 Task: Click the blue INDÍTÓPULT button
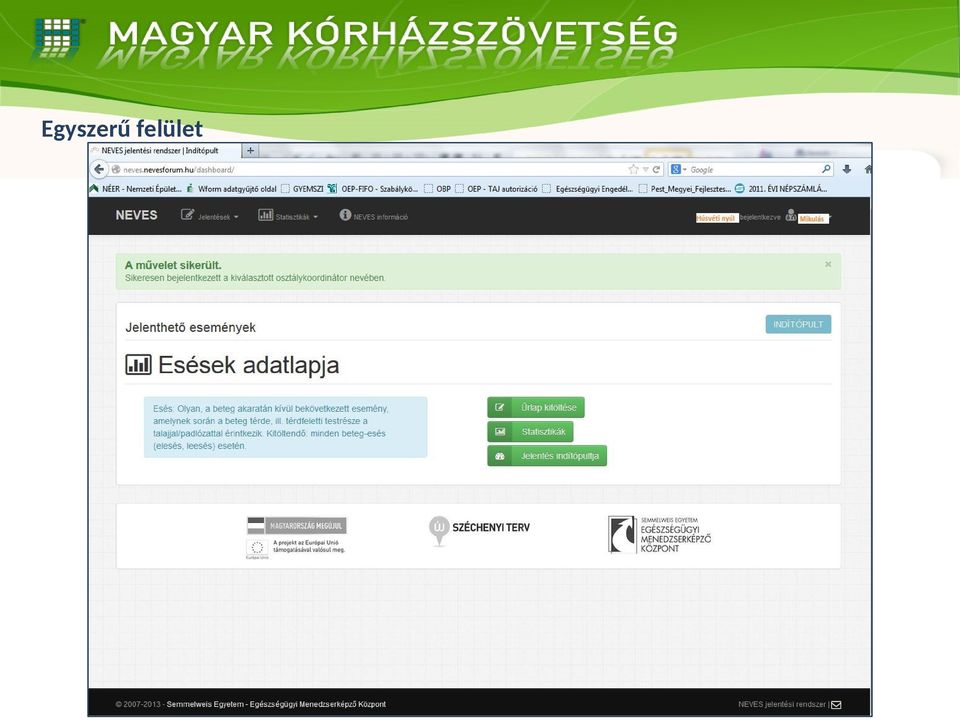point(798,324)
